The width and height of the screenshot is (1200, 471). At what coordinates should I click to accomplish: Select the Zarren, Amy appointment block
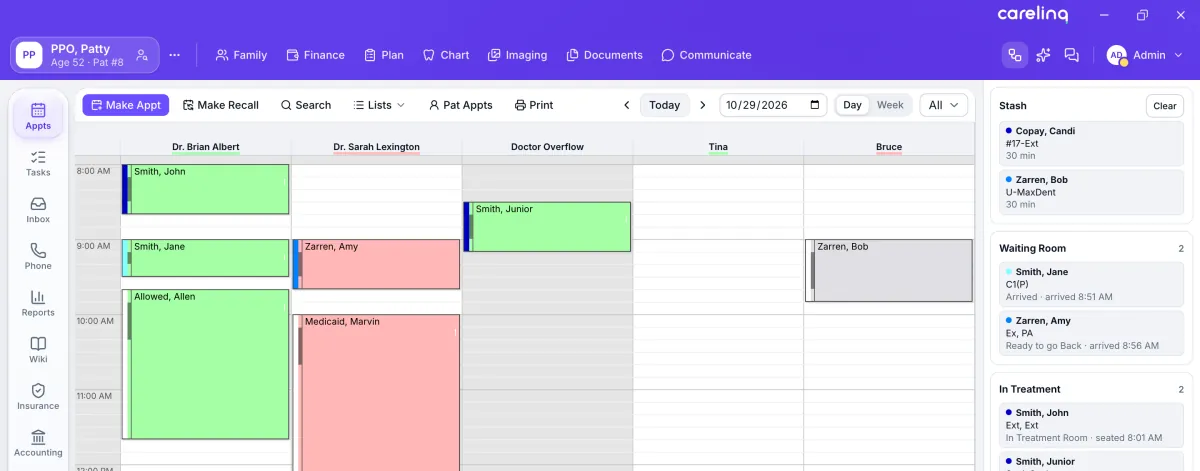coord(376,264)
